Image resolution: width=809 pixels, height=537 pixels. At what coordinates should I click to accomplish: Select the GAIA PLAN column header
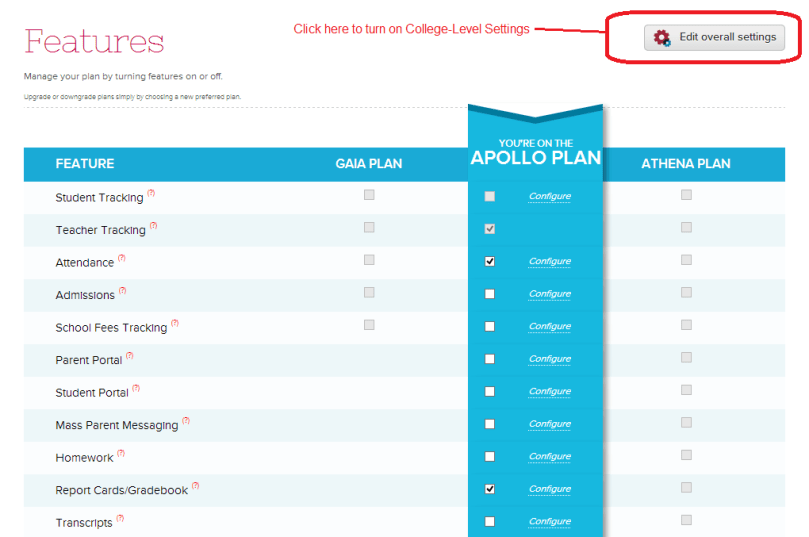368,164
